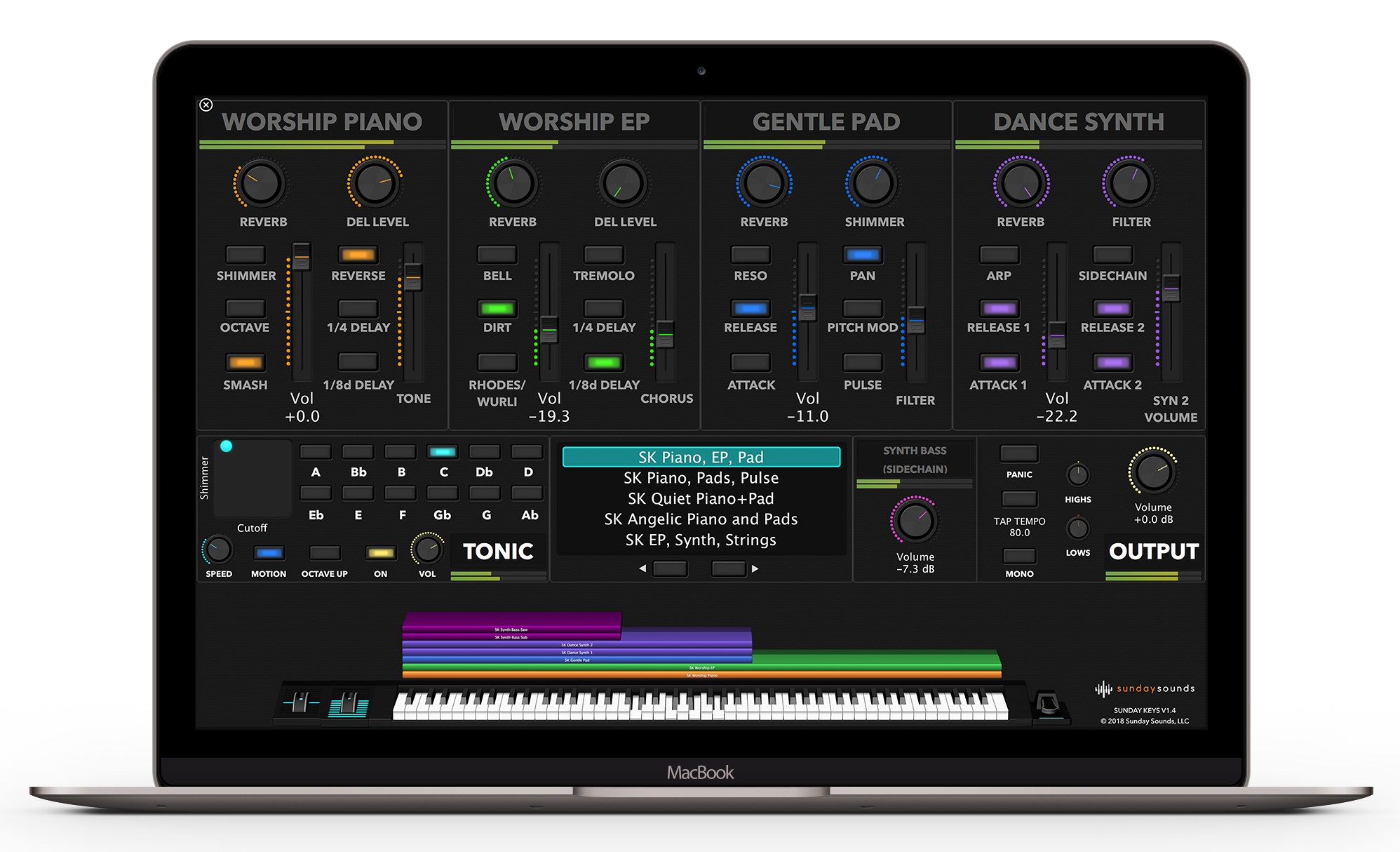Click the Gentle Pad Shimmer knob
The height and width of the screenshot is (852, 1400).
(x=873, y=184)
